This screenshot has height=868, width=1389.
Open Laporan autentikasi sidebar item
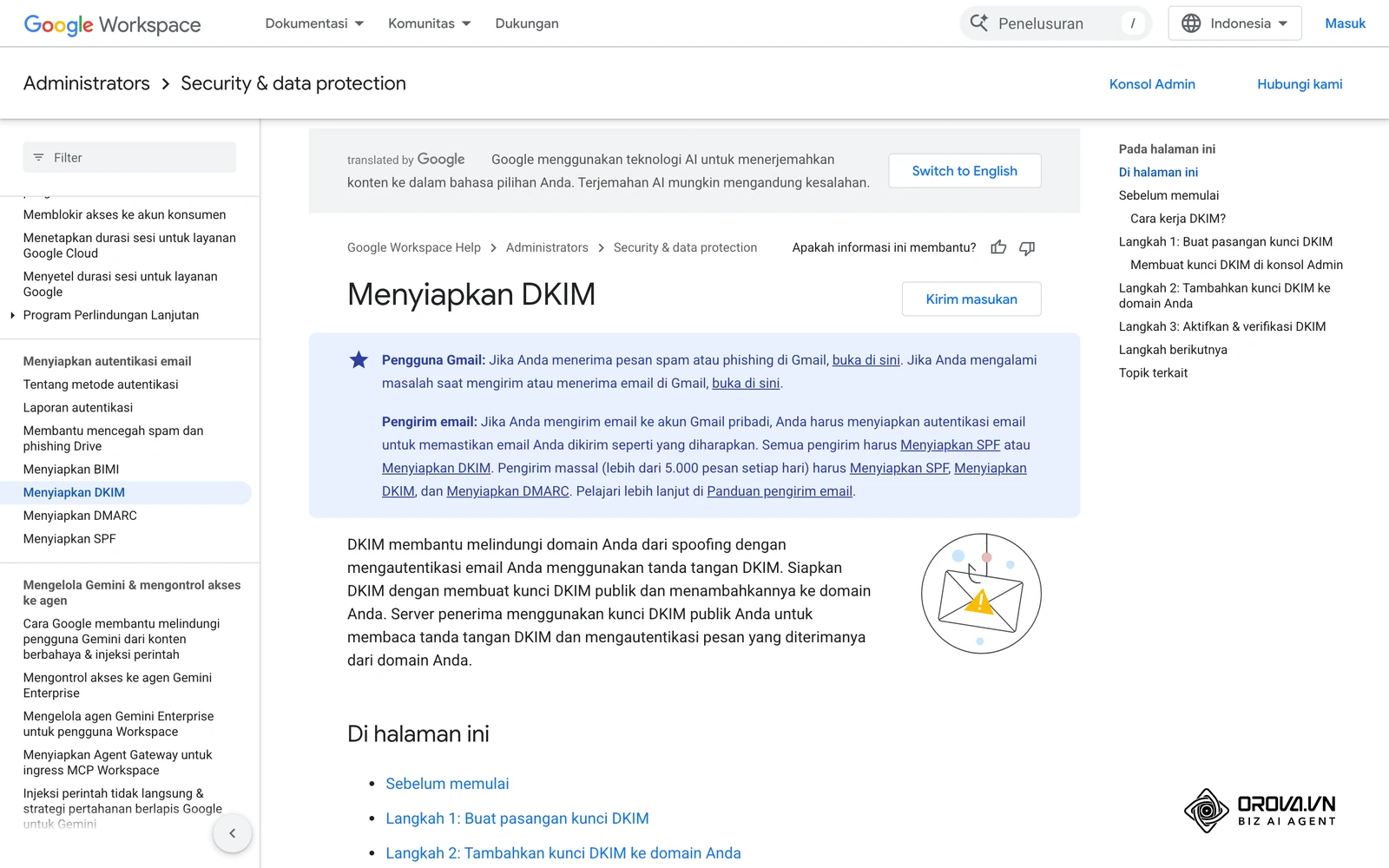click(78, 408)
